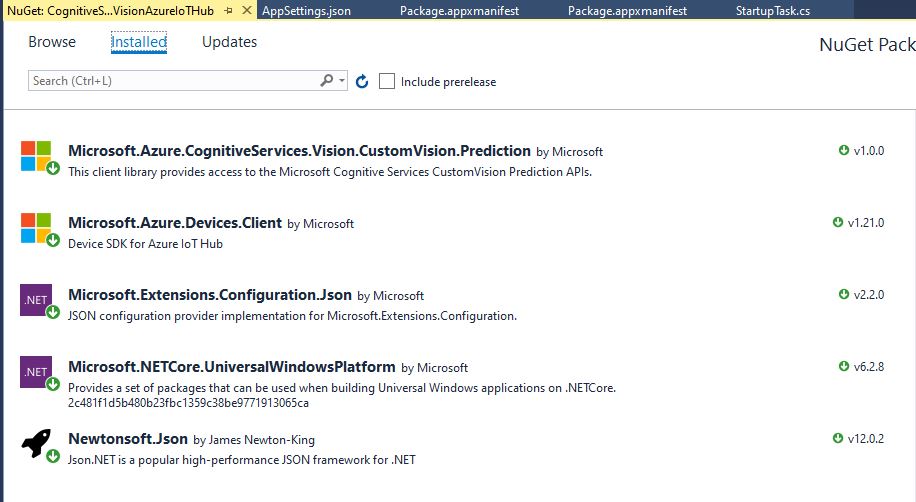Click the .NET icon for Microsoft.Extensions.Configuration.Json
Screen dimensions: 916x502
point(36,300)
